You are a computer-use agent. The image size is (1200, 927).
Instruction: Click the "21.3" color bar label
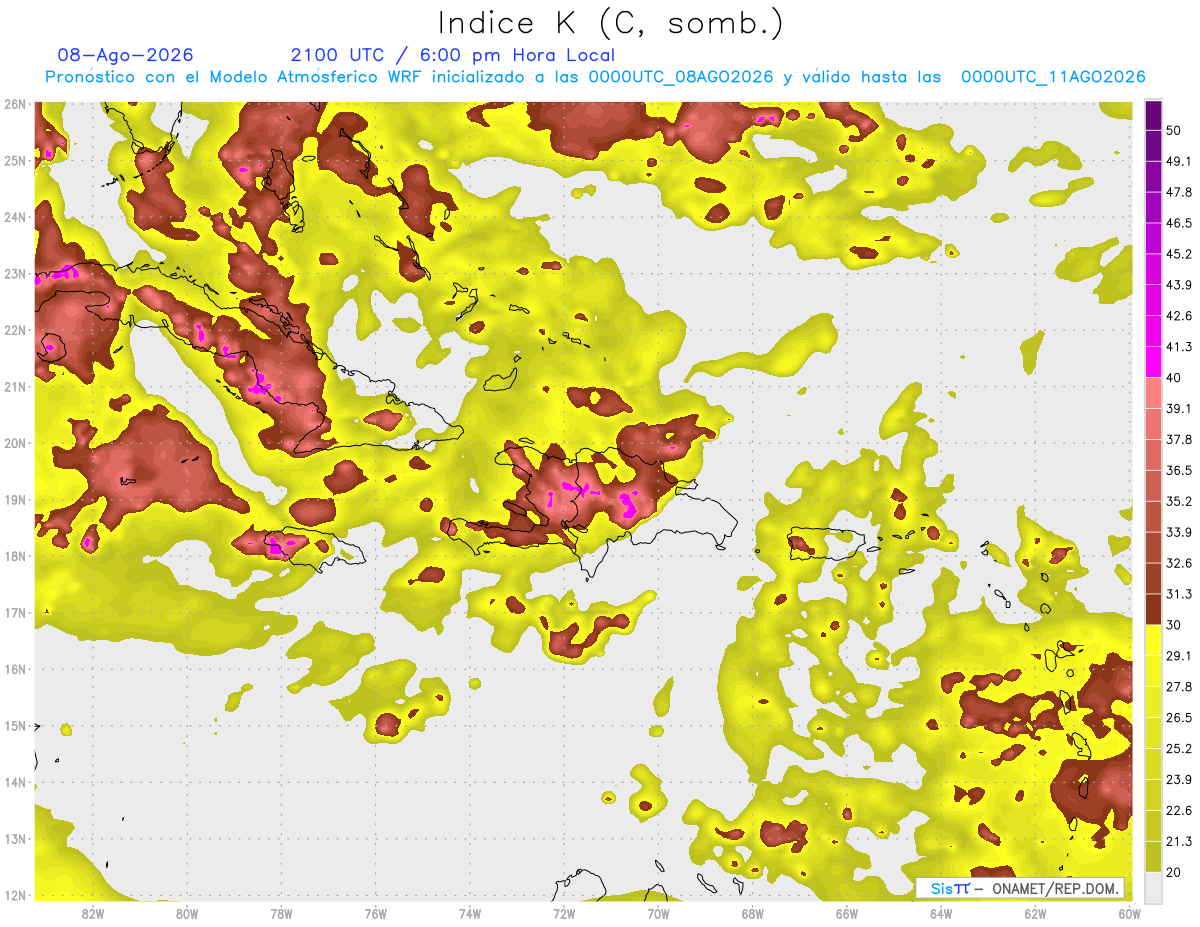click(1179, 841)
